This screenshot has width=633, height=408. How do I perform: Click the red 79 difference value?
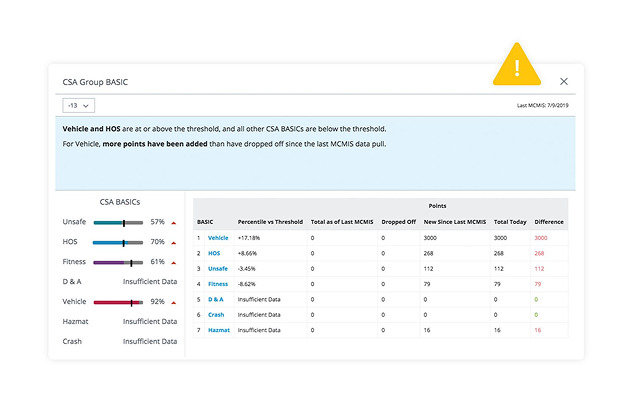pos(537,284)
